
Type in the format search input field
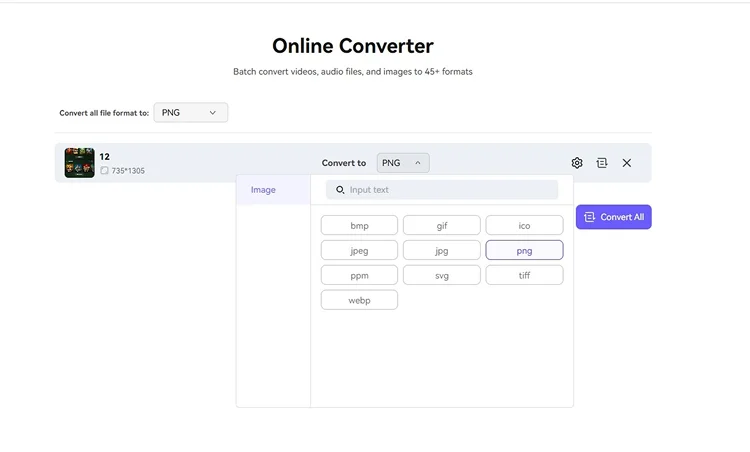point(450,190)
